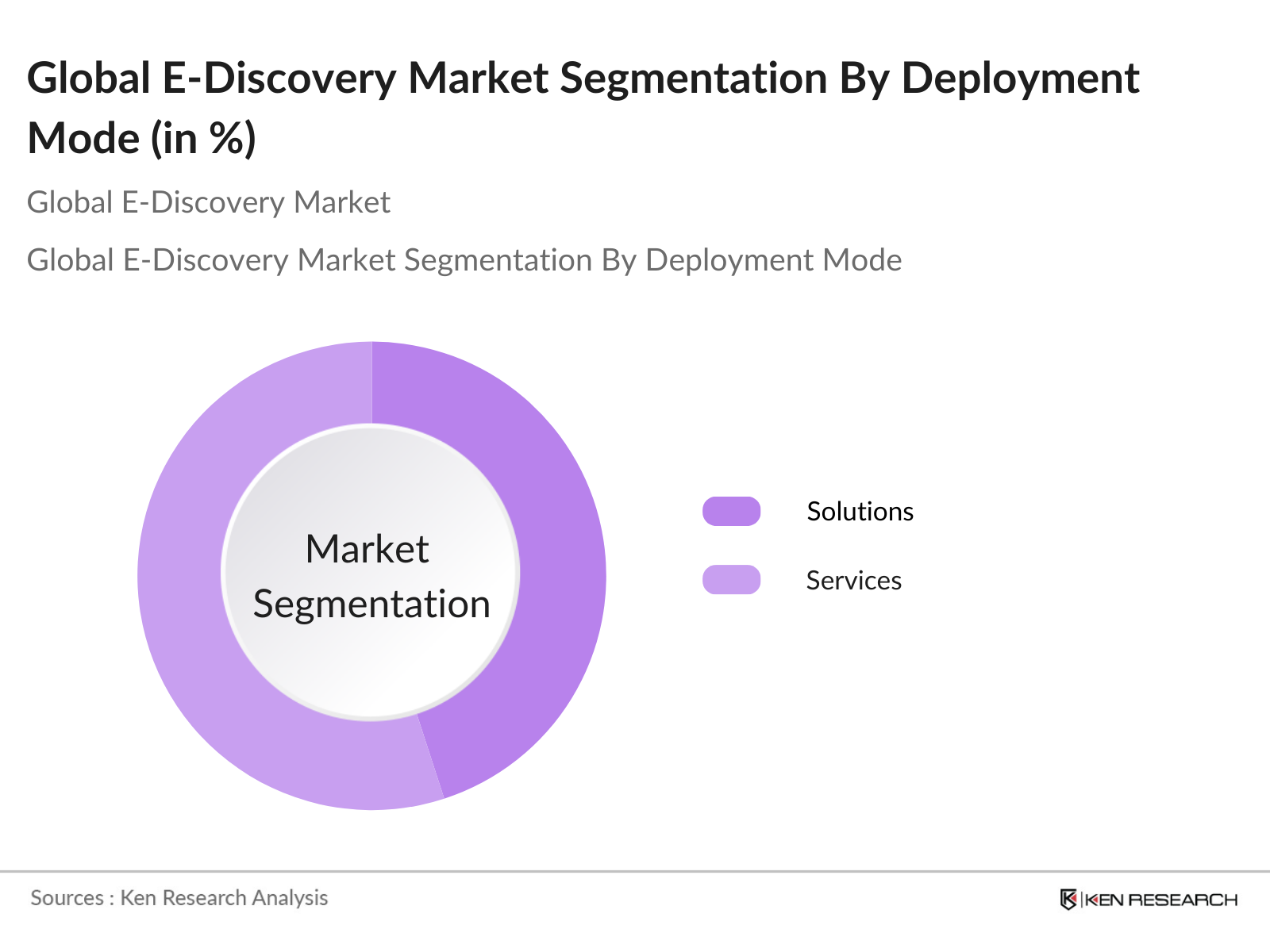Click the Sources : Ken Research Analysis text

178,898
